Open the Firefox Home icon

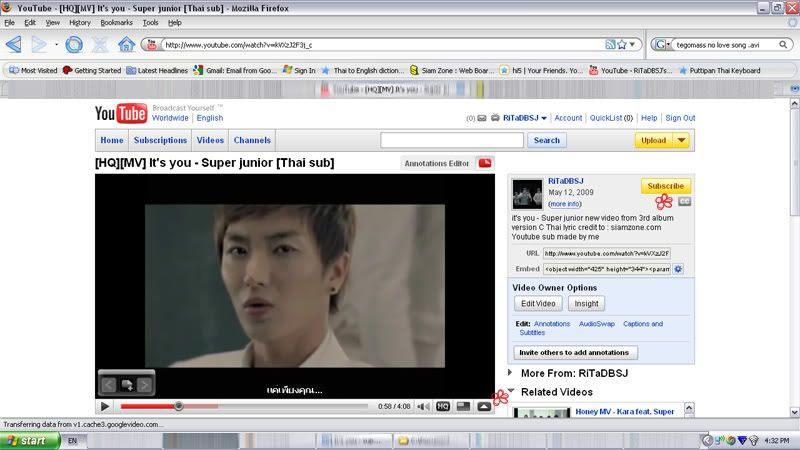(127, 45)
